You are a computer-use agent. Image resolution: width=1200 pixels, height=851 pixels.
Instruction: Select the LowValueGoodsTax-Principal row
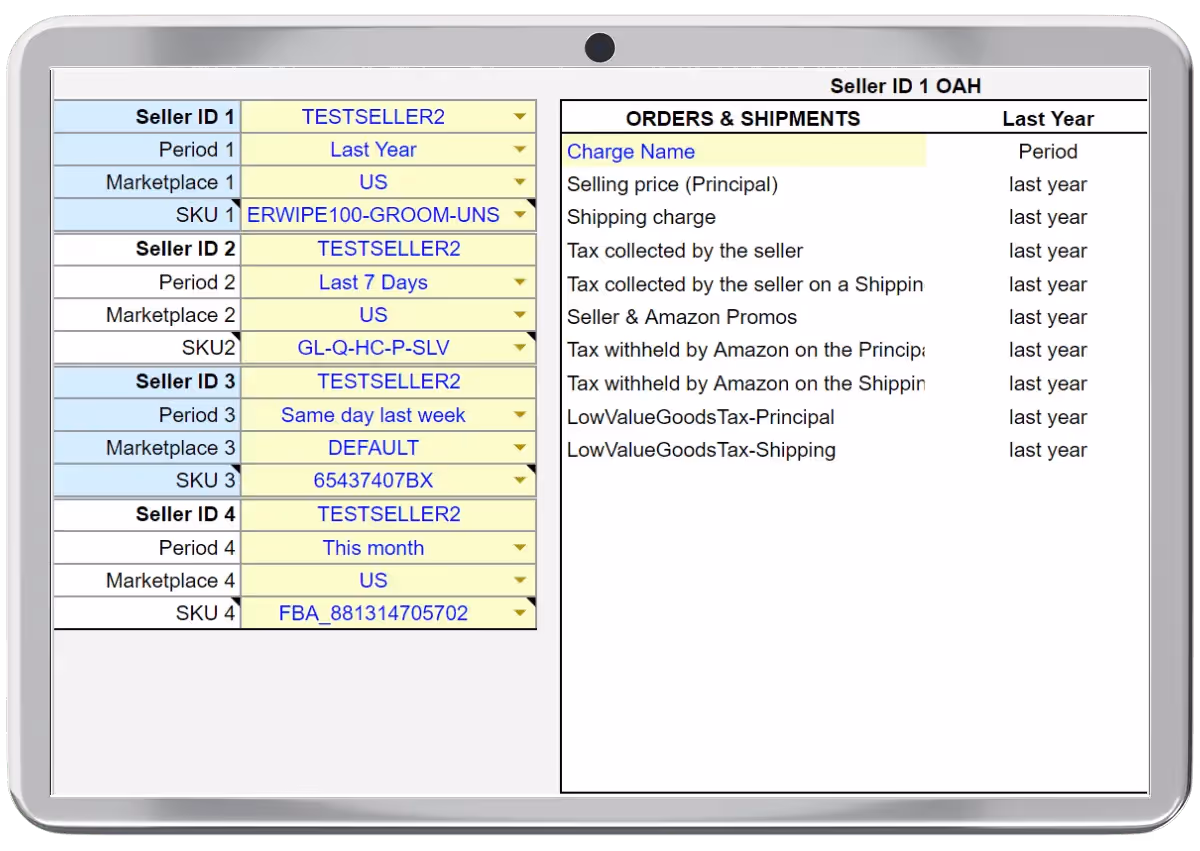point(855,417)
